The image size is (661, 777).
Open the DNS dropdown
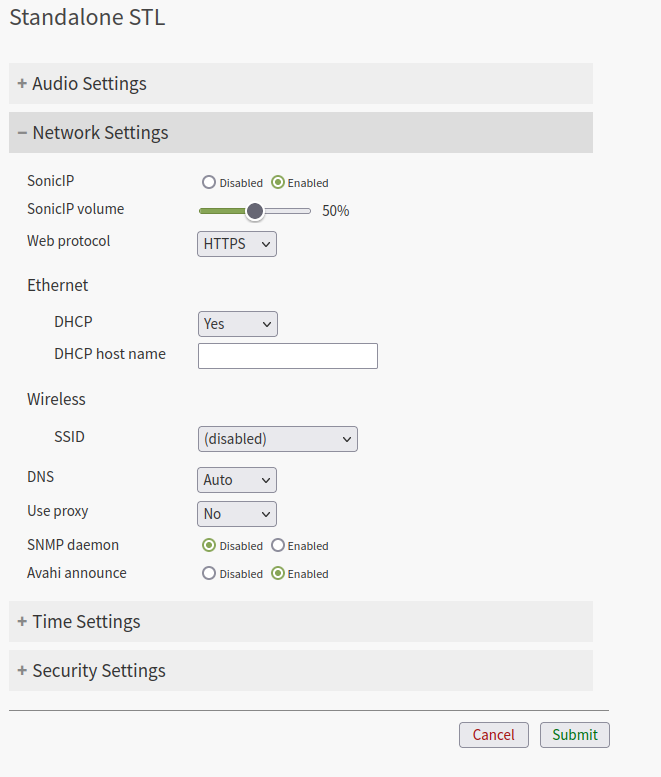[x=237, y=480]
